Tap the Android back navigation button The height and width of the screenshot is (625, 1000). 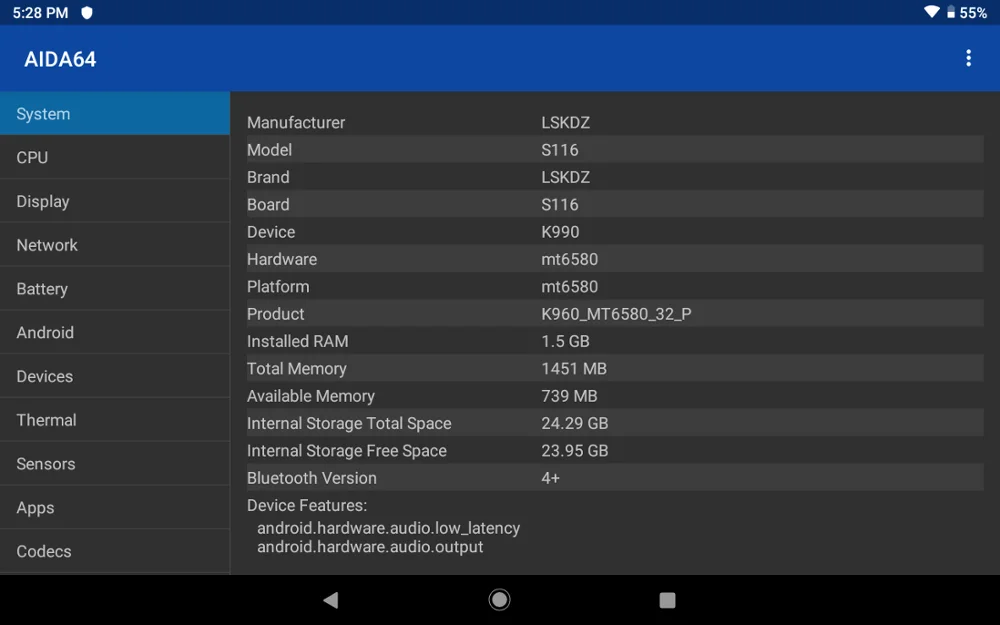coord(331,599)
